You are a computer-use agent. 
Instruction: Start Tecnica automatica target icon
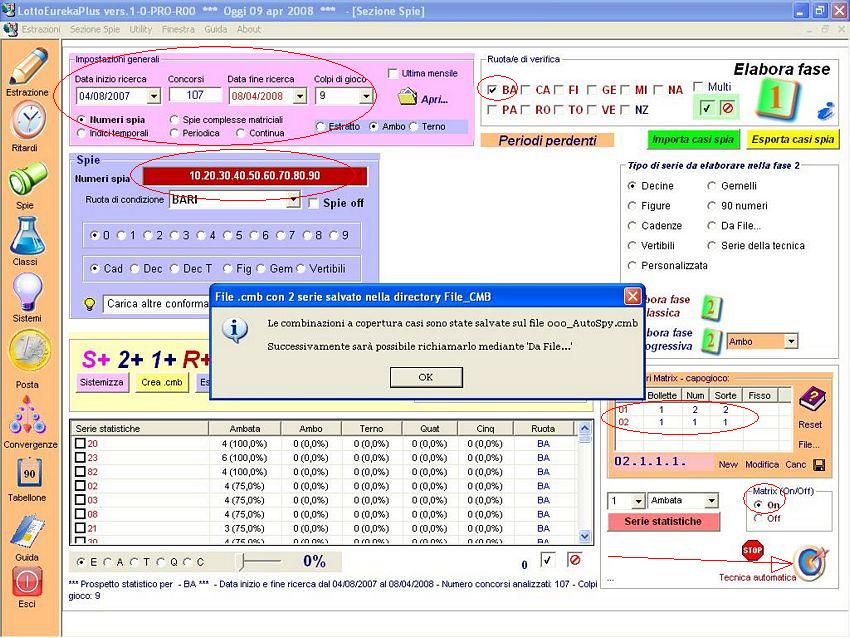click(x=811, y=562)
